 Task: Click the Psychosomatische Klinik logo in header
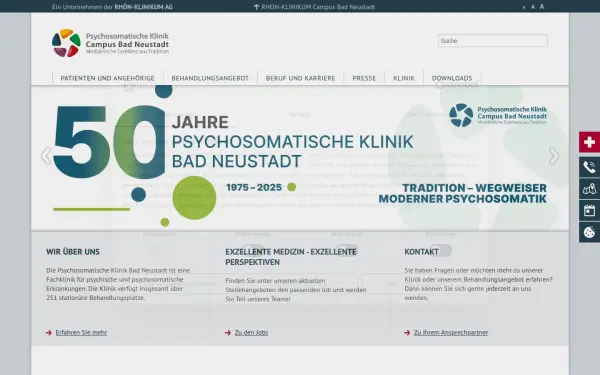click(110, 43)
